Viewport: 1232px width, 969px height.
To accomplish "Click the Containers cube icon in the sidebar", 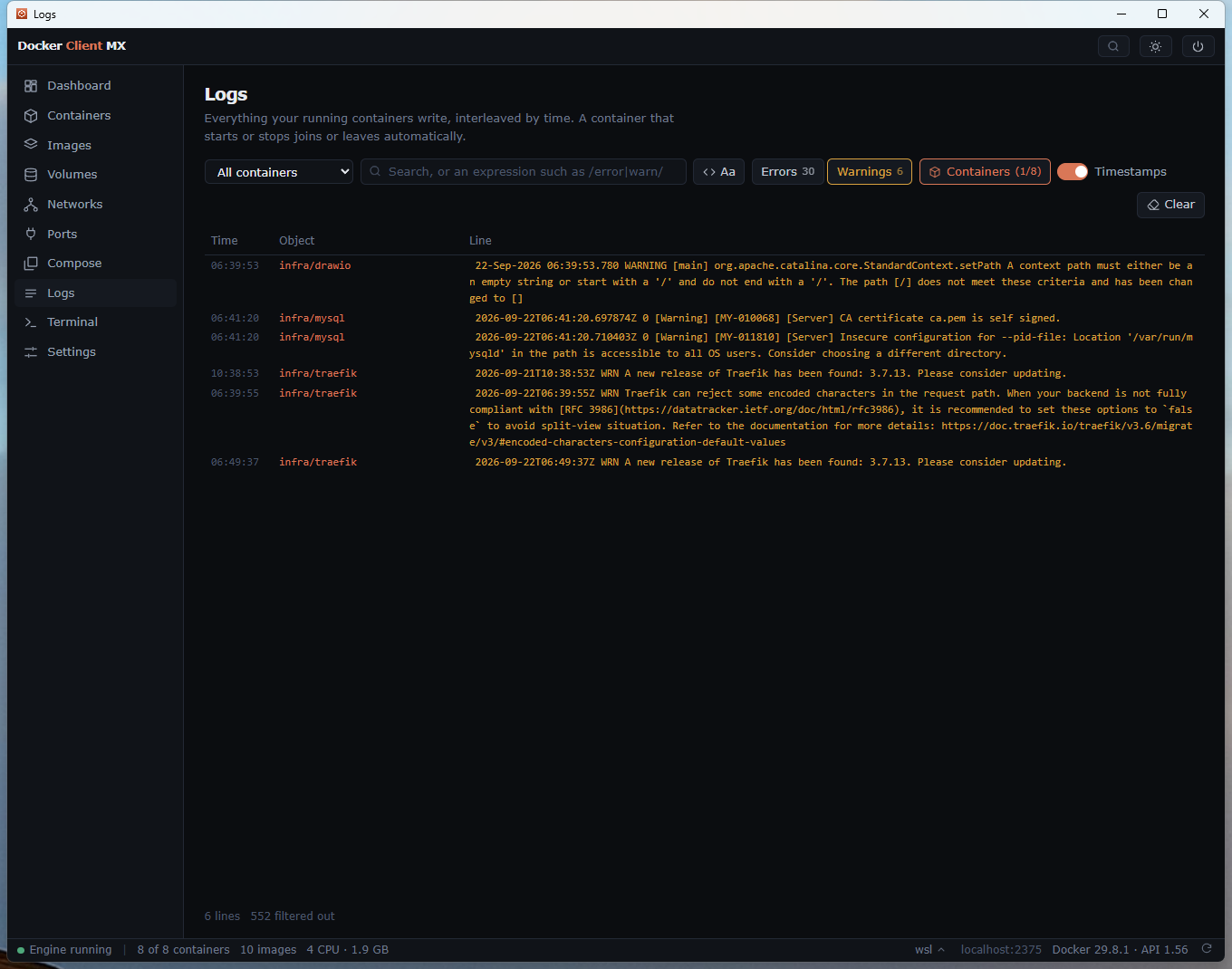I will point(31,116).
